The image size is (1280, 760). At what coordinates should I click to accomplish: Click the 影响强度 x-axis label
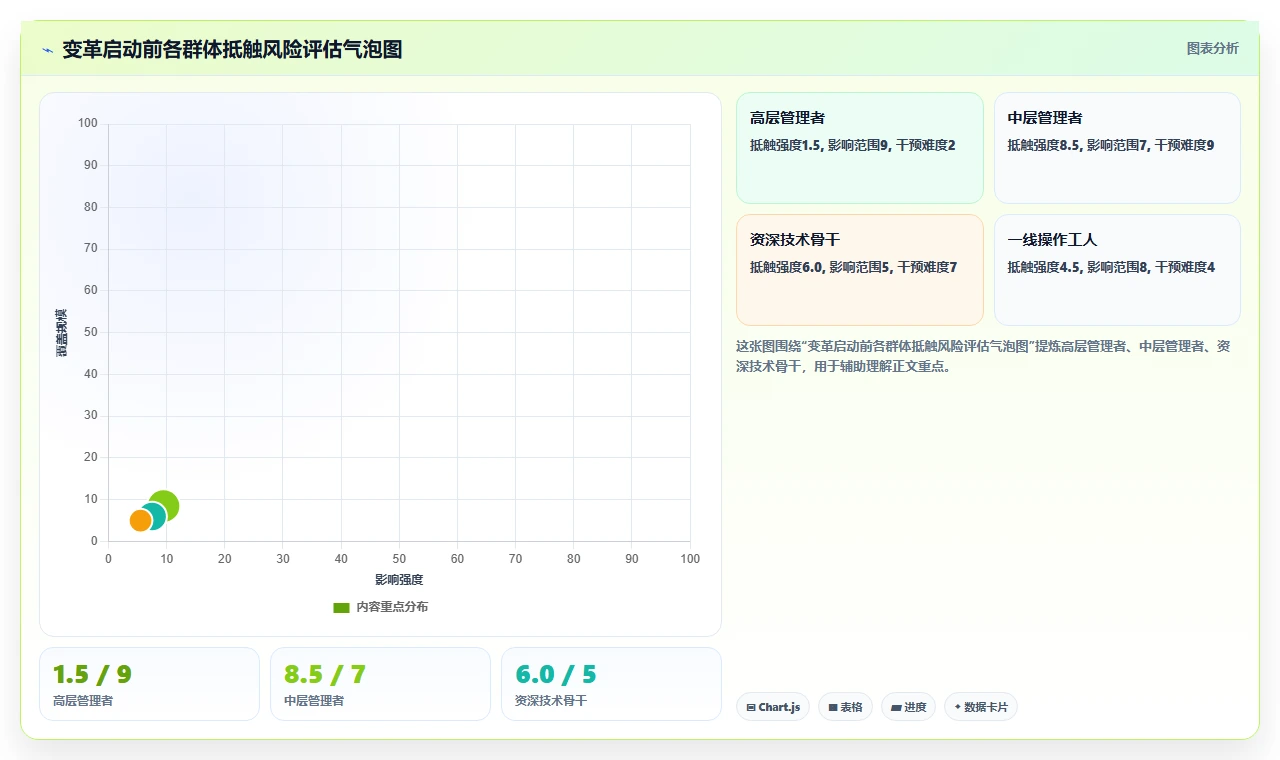click(399, 580)
